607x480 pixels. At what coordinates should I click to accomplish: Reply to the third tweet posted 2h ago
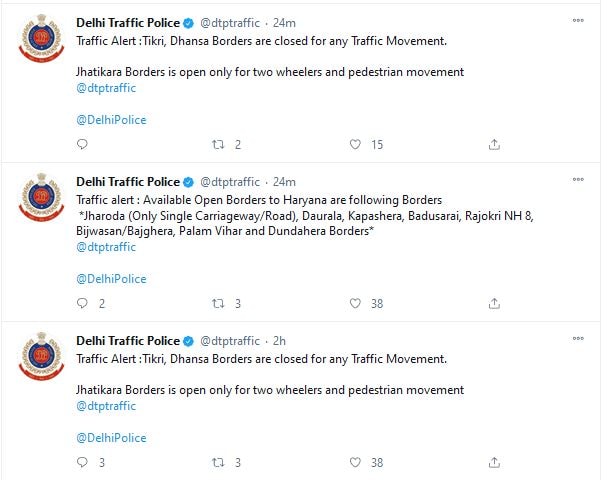82,462
